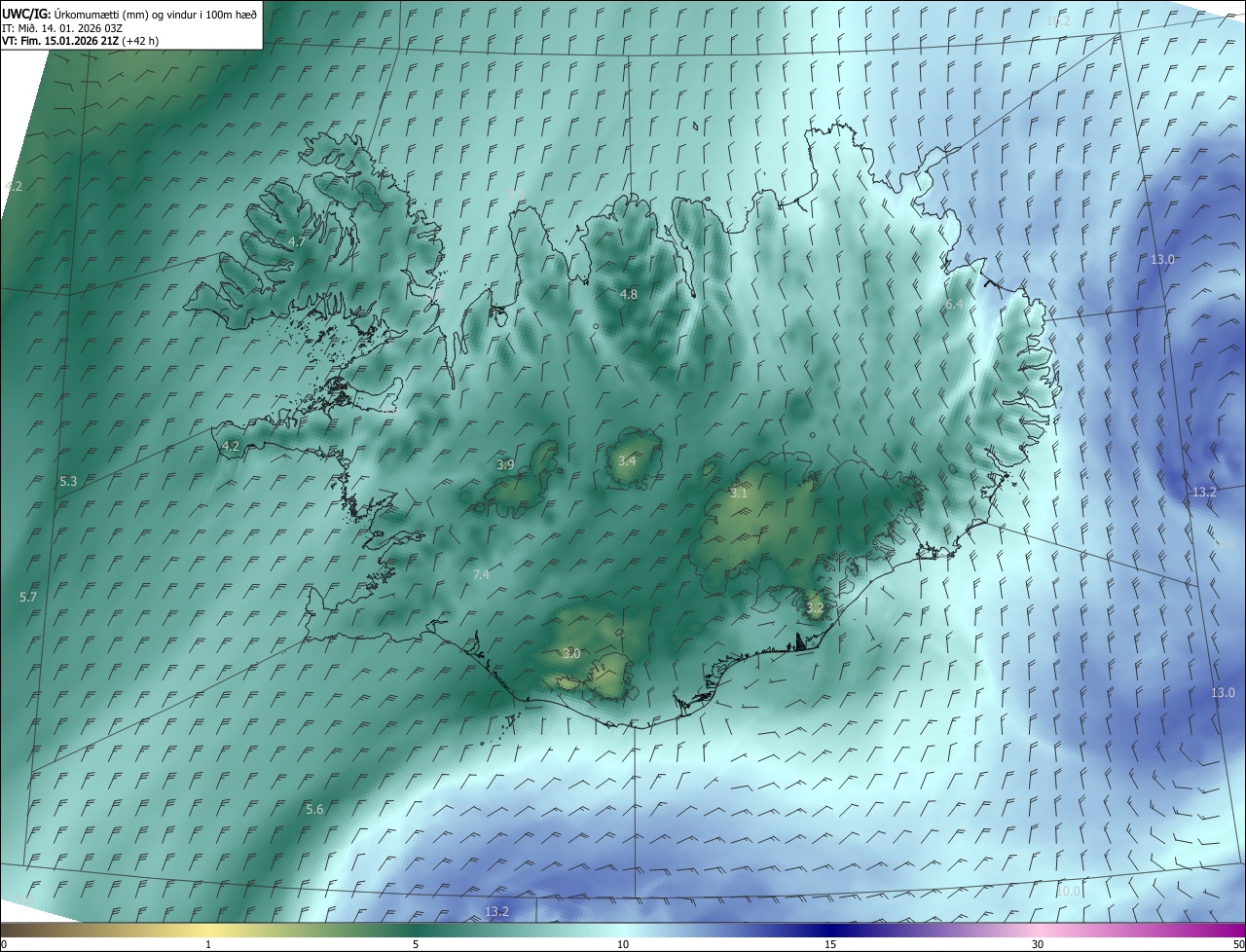The image size is (1246, 952).
Task: Click the 4.8 value in north Iceland
Action: click(629, 294)
